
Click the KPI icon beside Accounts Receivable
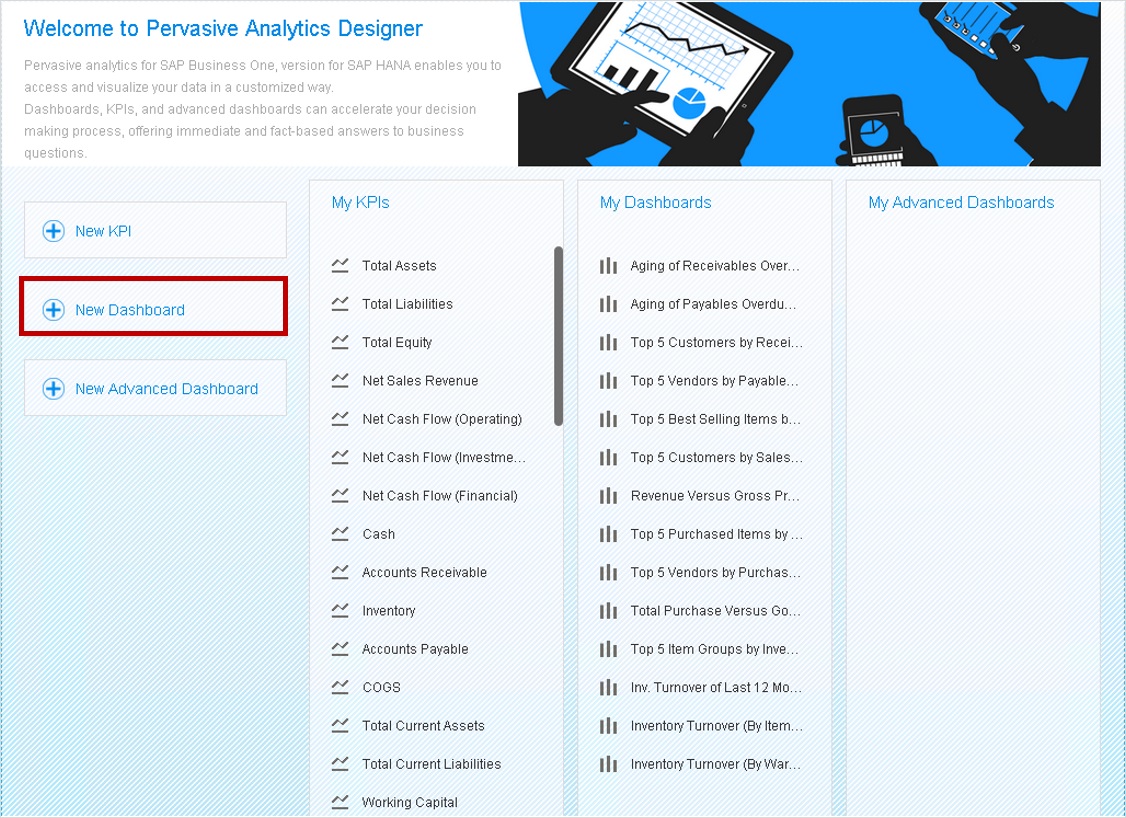(x=340, y=572)
